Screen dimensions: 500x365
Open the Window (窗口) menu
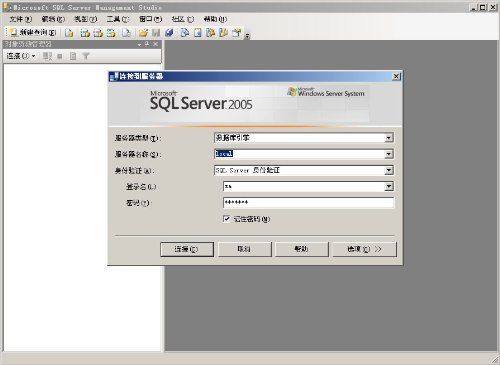point(151,19)
